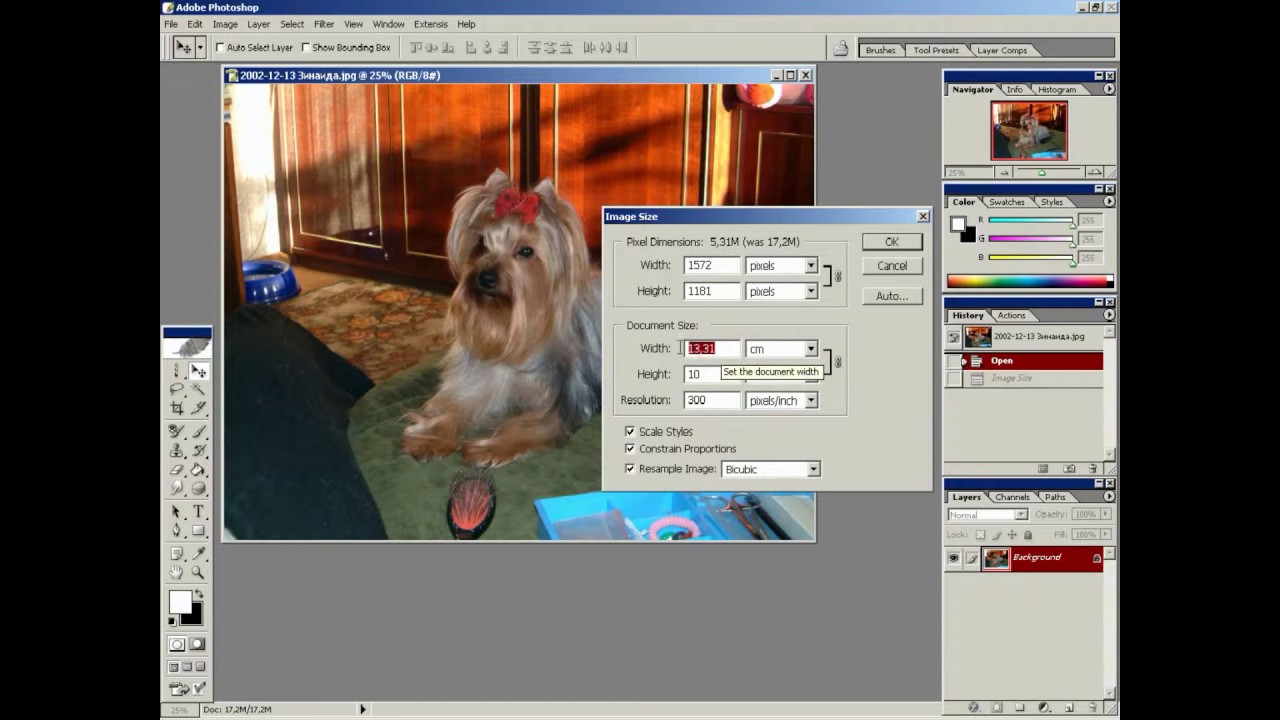The width and height of the screenshot is (1280, 720).
Task: Delete layer with Layers panel trash icon
Action: (1093, 707)
